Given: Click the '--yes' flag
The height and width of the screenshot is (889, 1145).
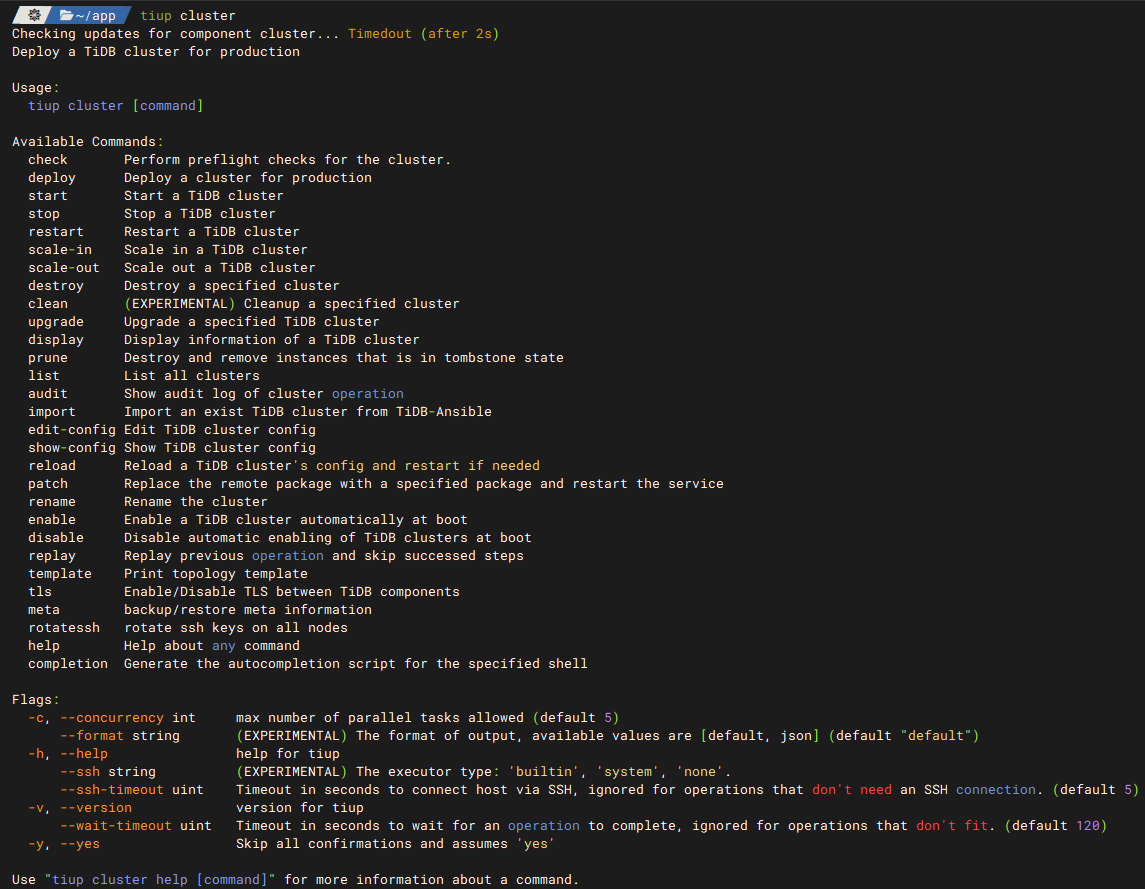Looking at the screenshot, I should 80,844.
